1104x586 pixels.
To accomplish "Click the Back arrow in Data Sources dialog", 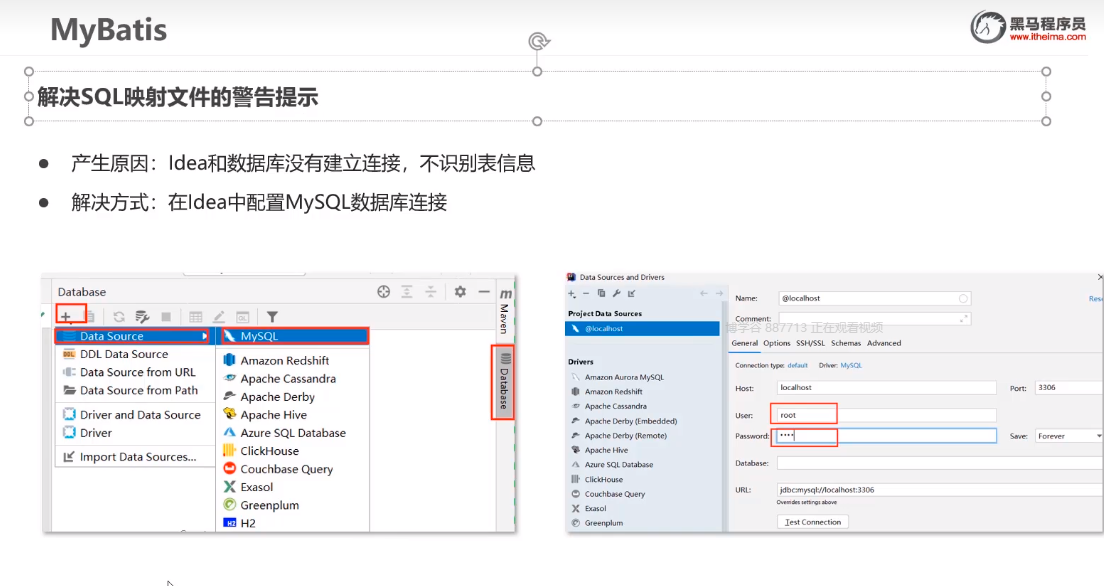I will tap(703, 294).
